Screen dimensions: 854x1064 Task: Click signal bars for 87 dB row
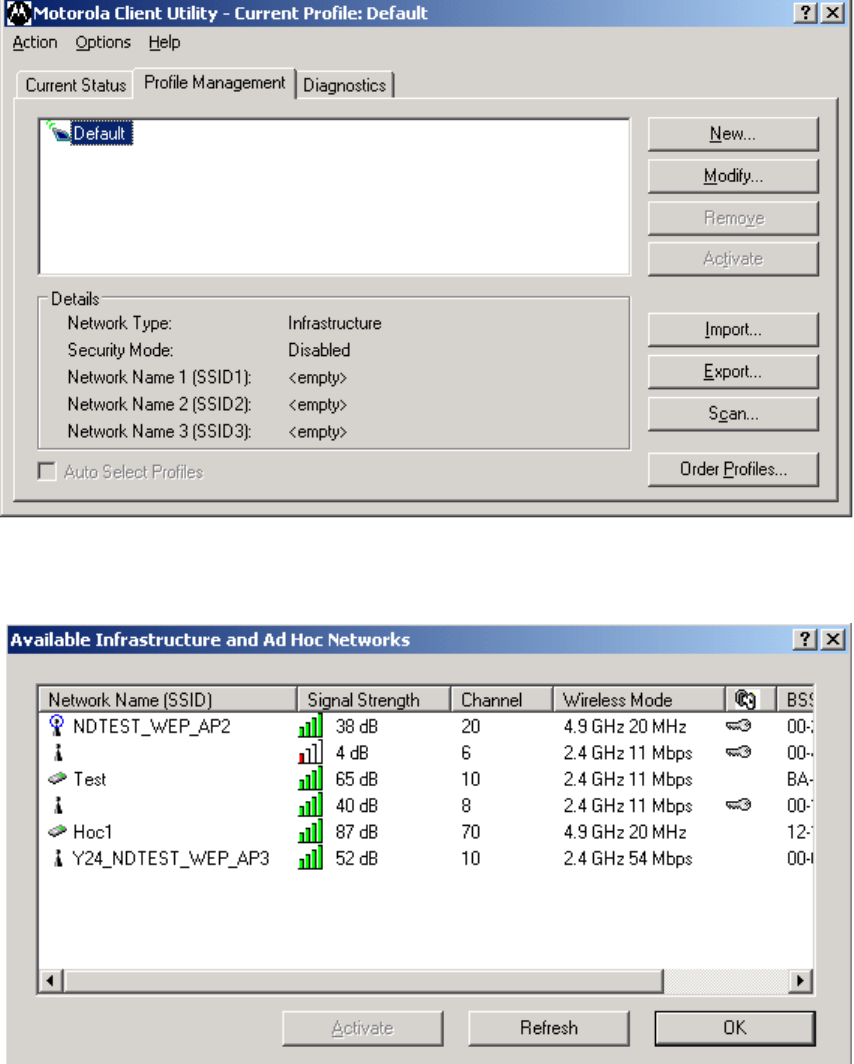(310, 832)
